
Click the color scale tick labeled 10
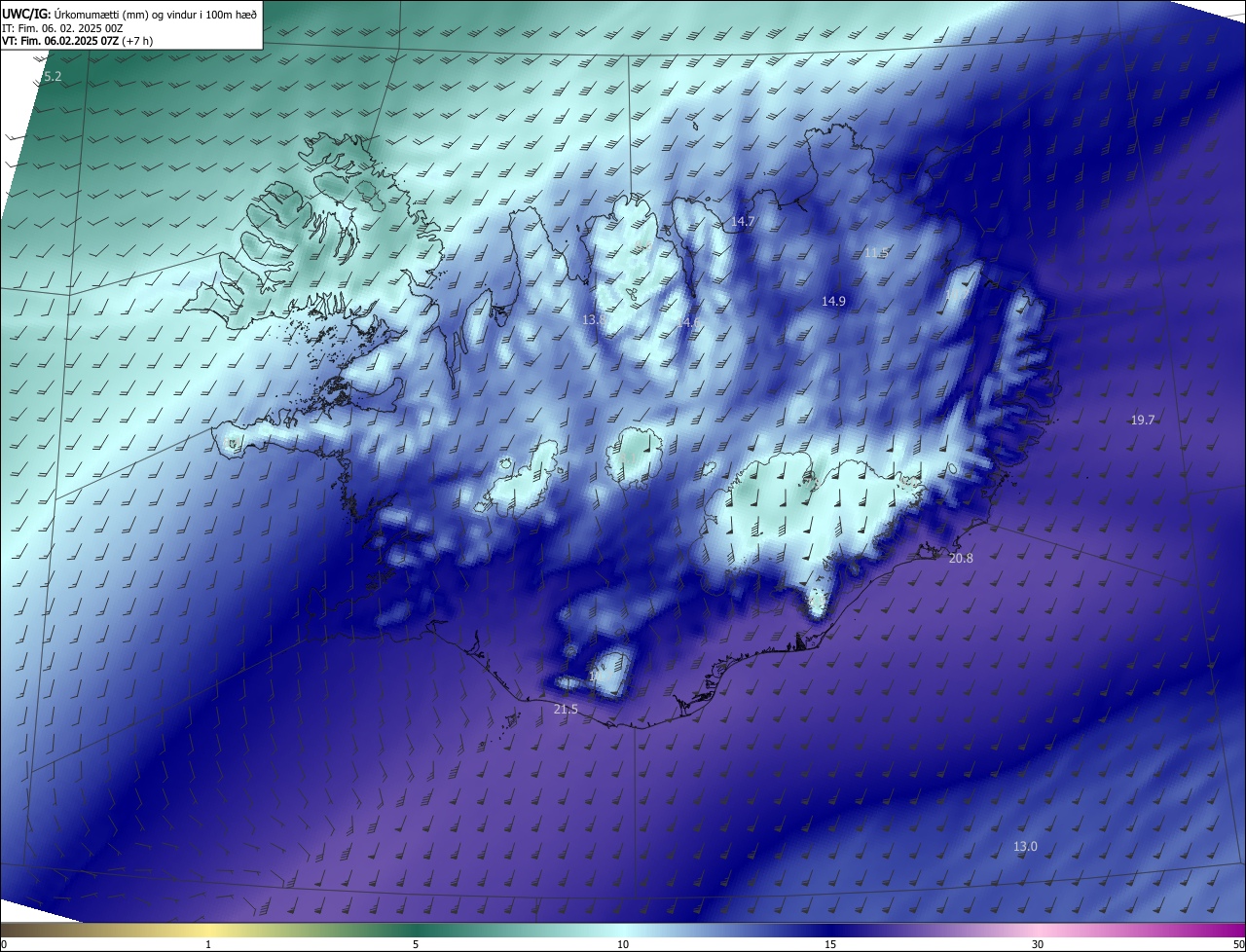623,944
